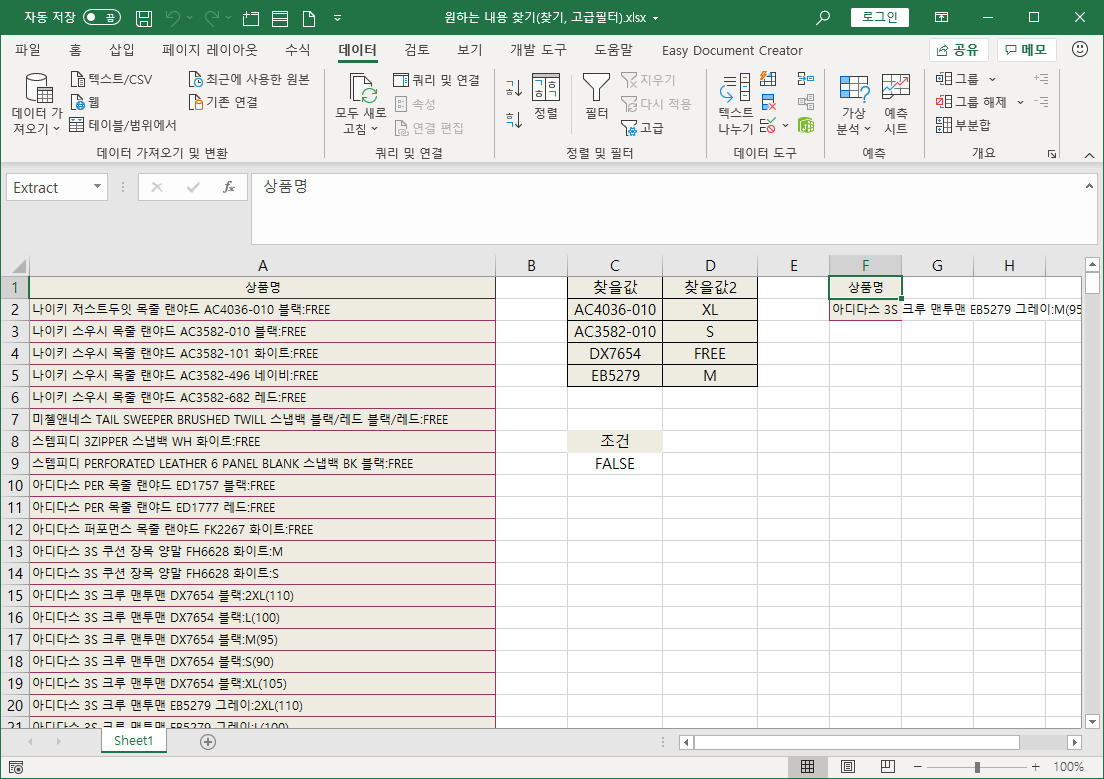Click 부분합 subtotal button

coord(962,125)
